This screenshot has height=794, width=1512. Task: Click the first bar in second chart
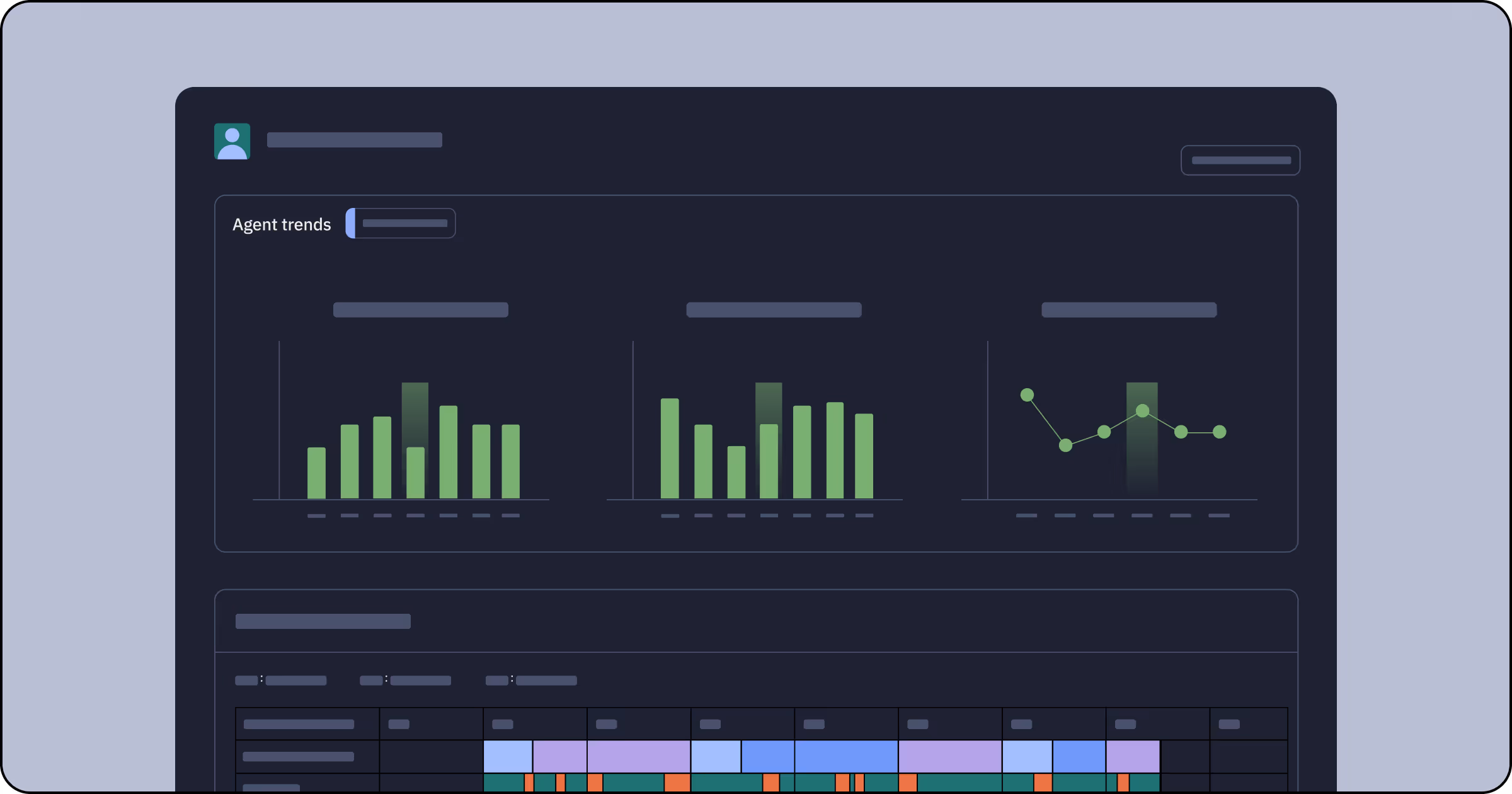tap(670, 449)
